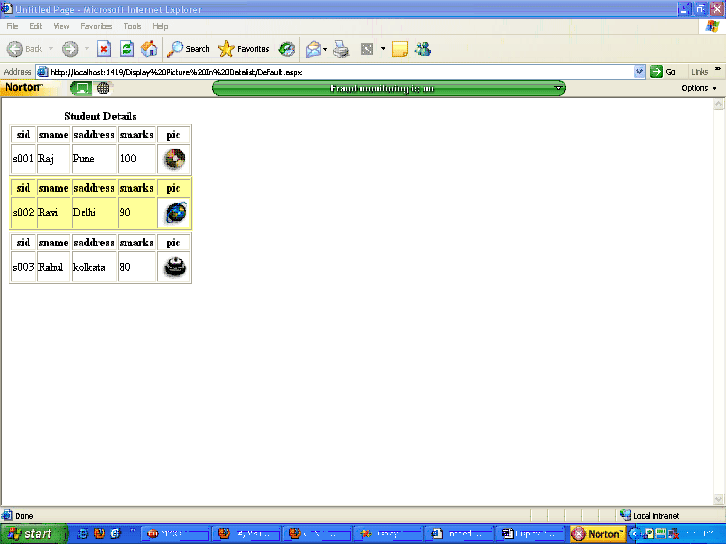Image resolution: width=726 pixels, height=544 pixels.
Task: Expand the Address bar dropdown arrow
Action: tap(639, 72)
